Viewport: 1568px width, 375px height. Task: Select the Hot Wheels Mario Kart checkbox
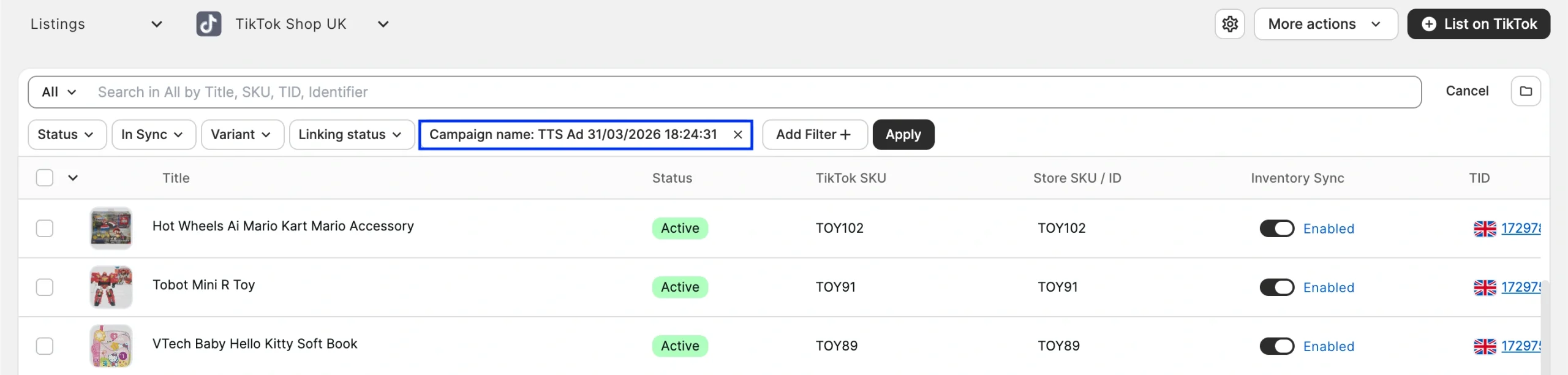tap(45, 229)
